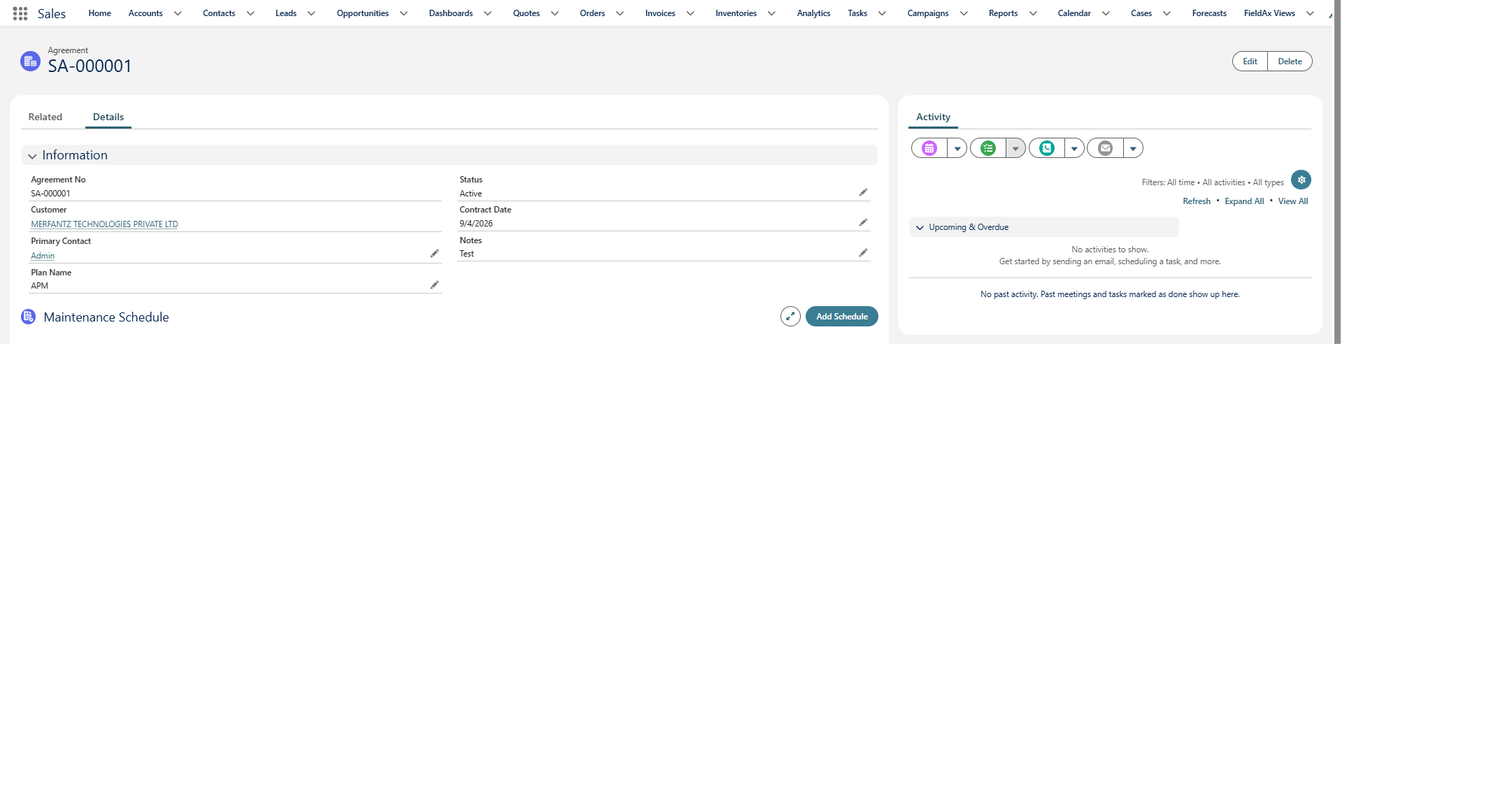Screen dimensions: 1512x801
Task: Open the App Launcher grid icon
Action: click(20, 13)
